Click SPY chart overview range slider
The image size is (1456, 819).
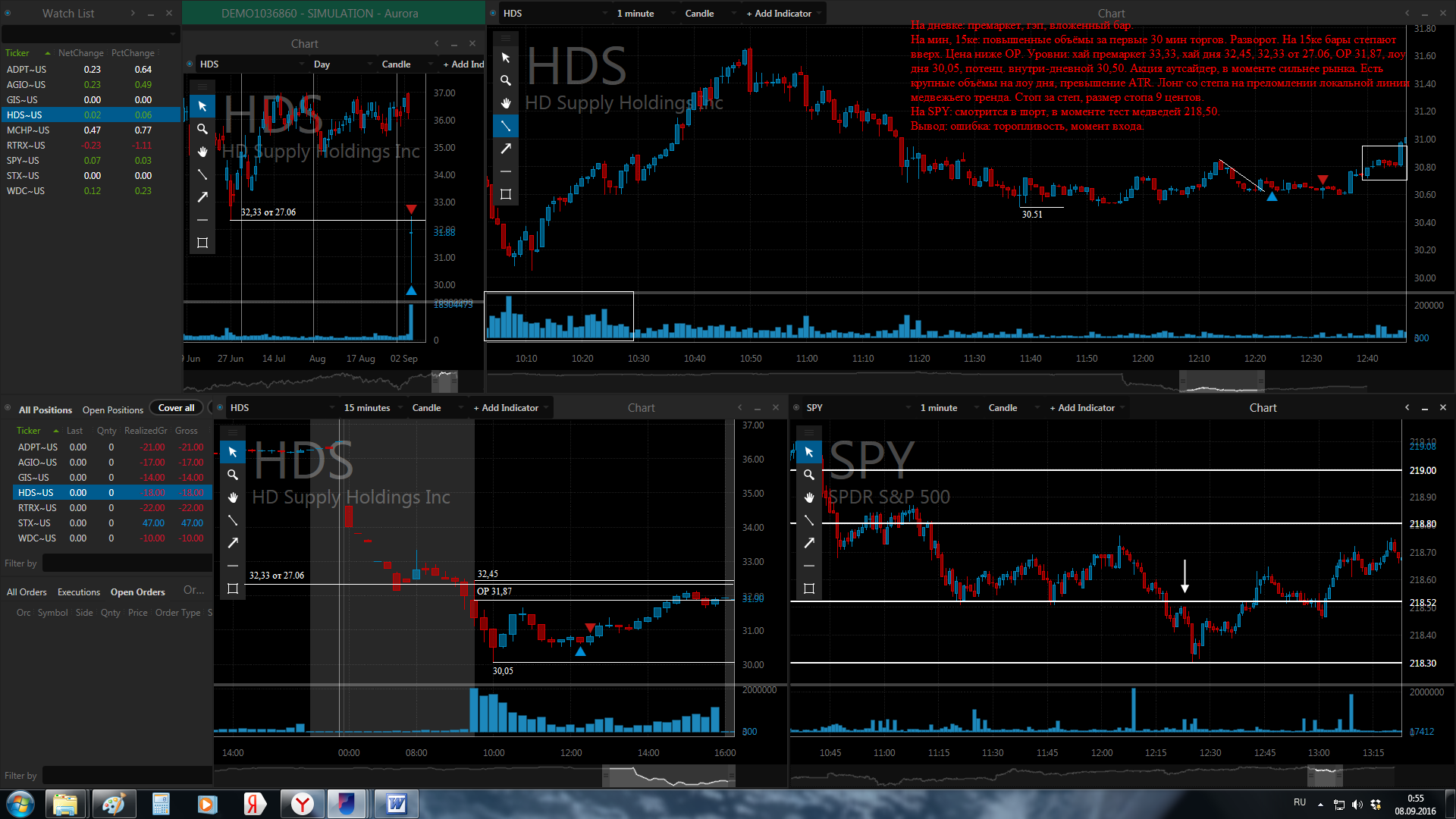(x=1325, y=776)
